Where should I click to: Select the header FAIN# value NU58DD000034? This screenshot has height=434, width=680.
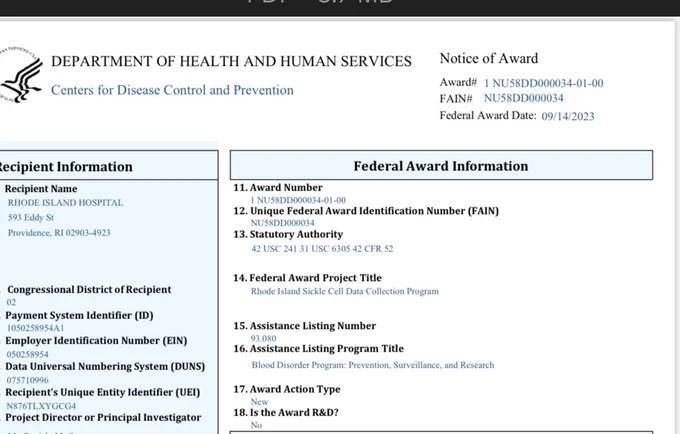523,98
